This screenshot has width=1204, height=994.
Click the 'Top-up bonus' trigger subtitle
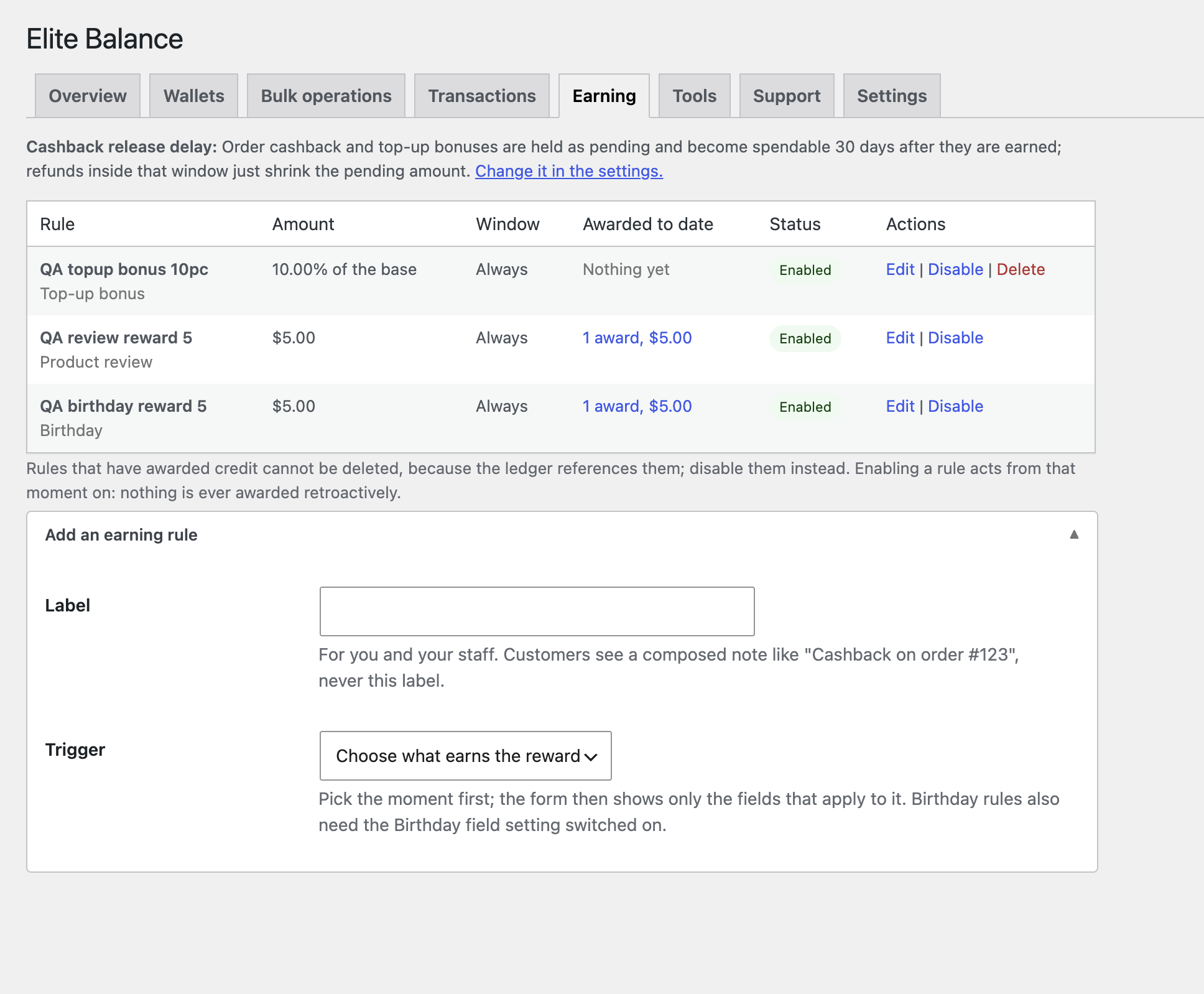pyautogui.click(x=92, y=294)
